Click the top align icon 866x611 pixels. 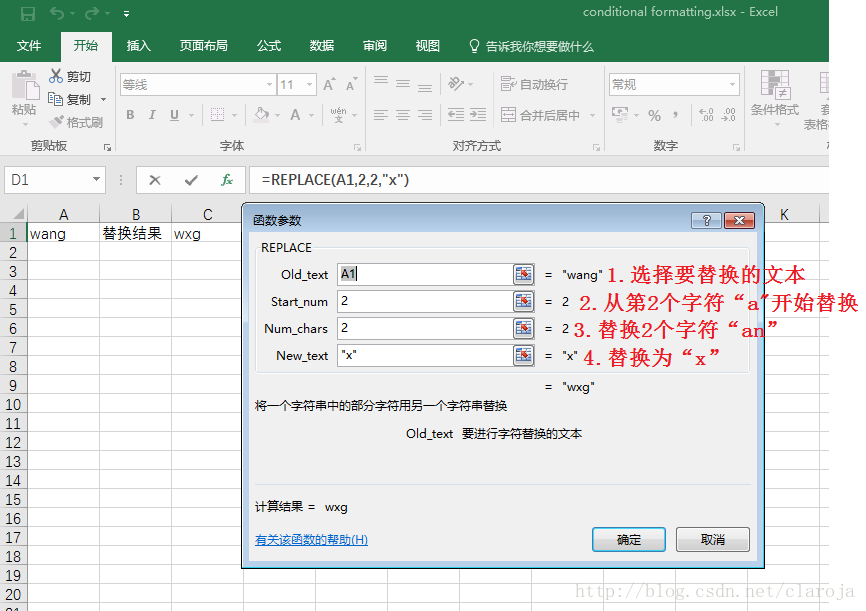coord(381,83)
